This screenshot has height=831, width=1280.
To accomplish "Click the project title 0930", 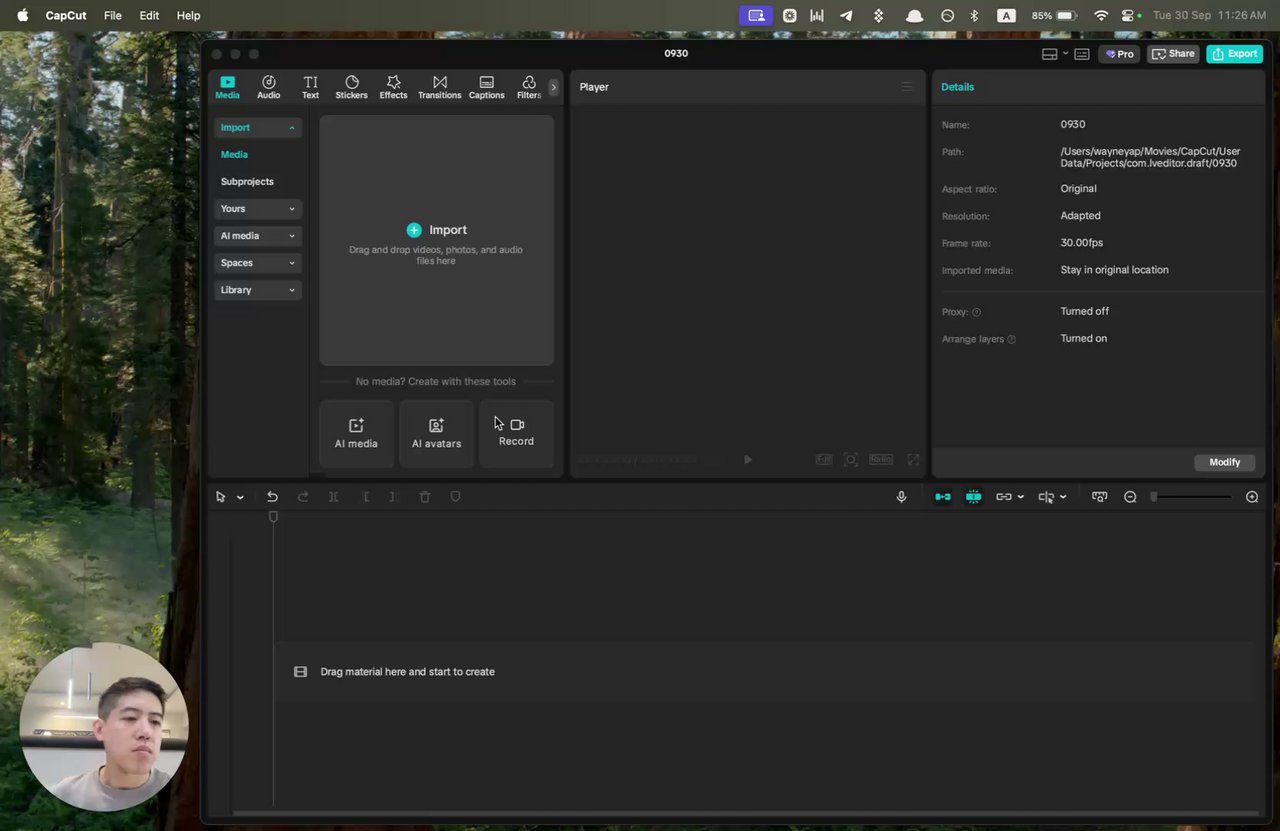I will (676, 53).
